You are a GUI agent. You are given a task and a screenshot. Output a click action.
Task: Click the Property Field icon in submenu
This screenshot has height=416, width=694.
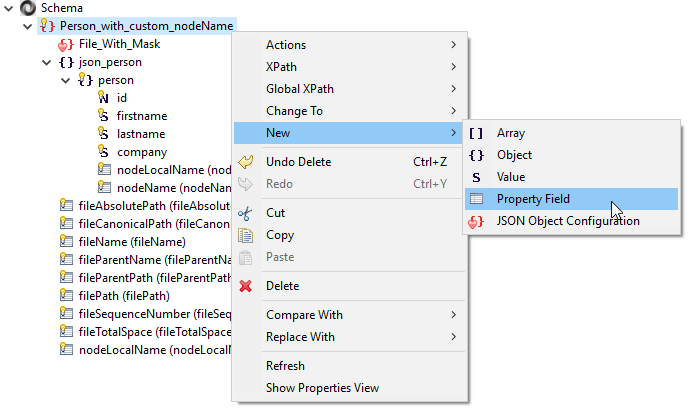click(x=477, y=199)
